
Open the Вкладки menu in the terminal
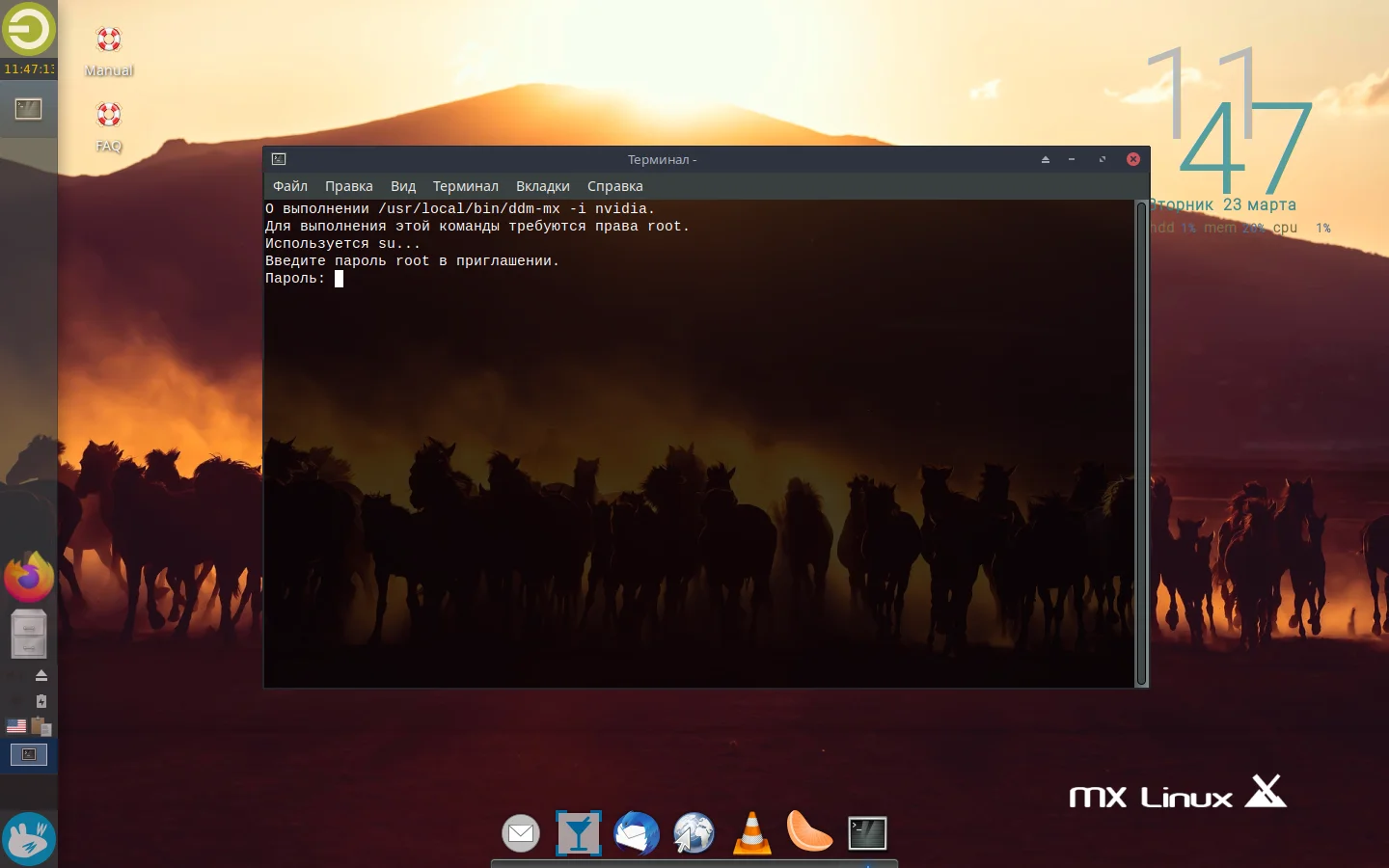pyautogui.click(x=542, y=185)
